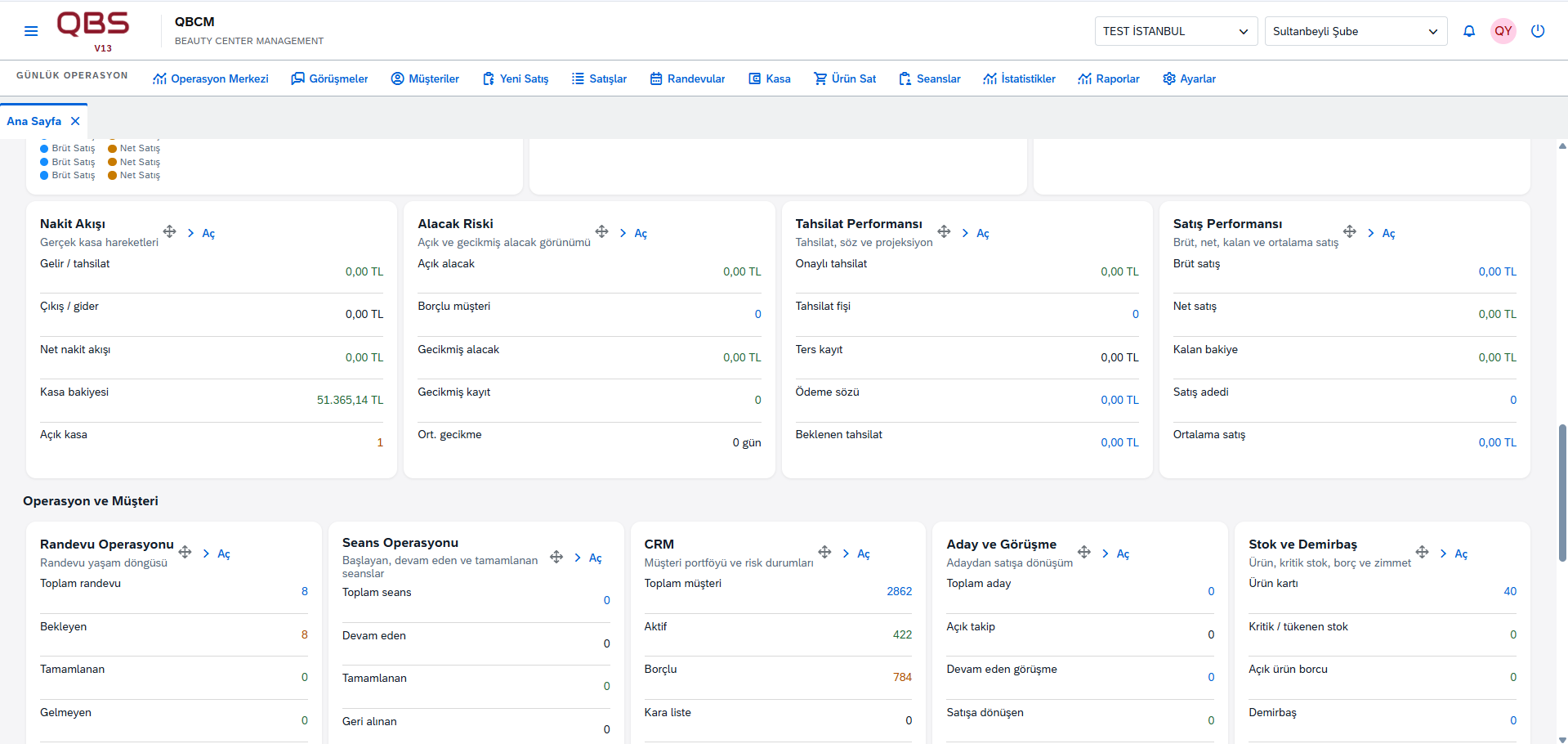This screenshot has width=1568, height=744.
Task: Open Randevular menu item
Action: (x=687, y=78)
